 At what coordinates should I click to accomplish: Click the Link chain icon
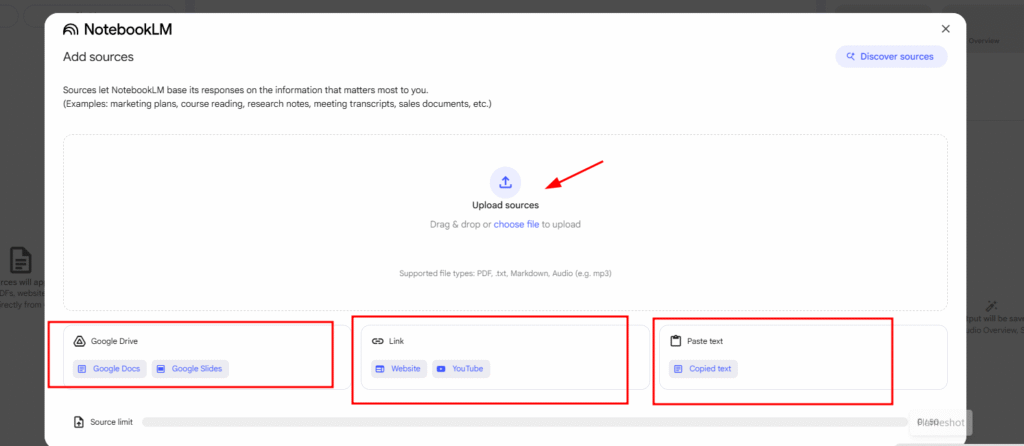377,341
